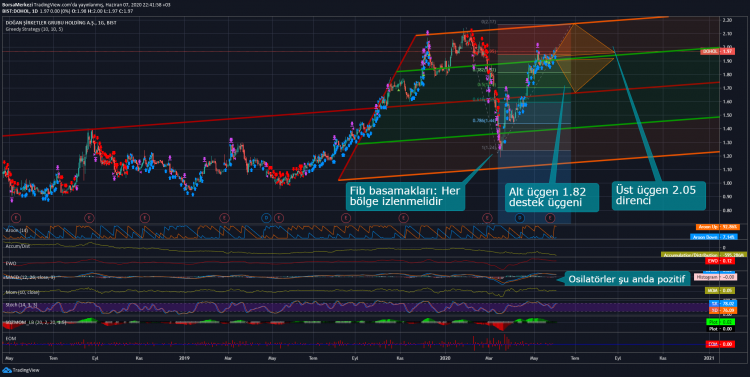Viewport: 750px width, 377px height.
Task: Click the Mom (10, close) indicator label
Action: pyautogui.click(x=22, y=292)
